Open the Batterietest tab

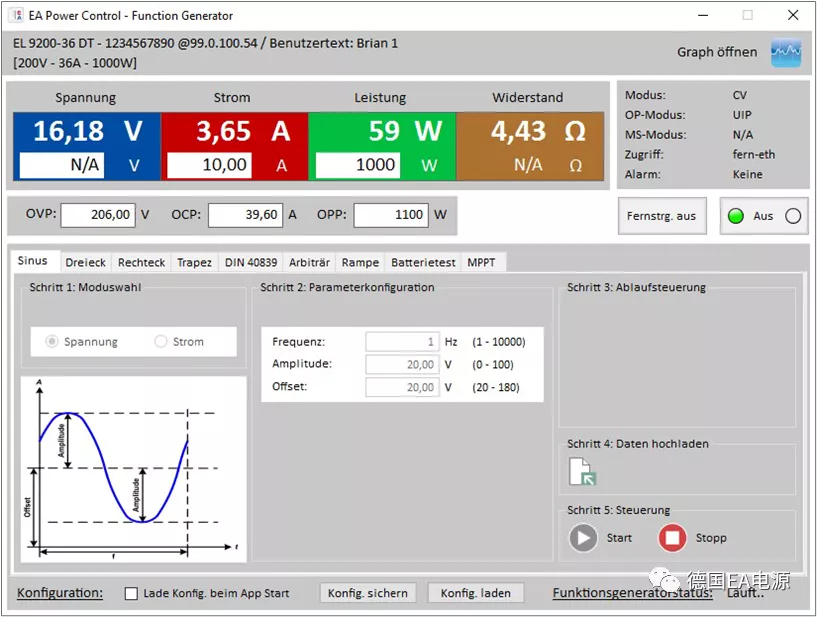pyautogui.click(x=423, y=262)
